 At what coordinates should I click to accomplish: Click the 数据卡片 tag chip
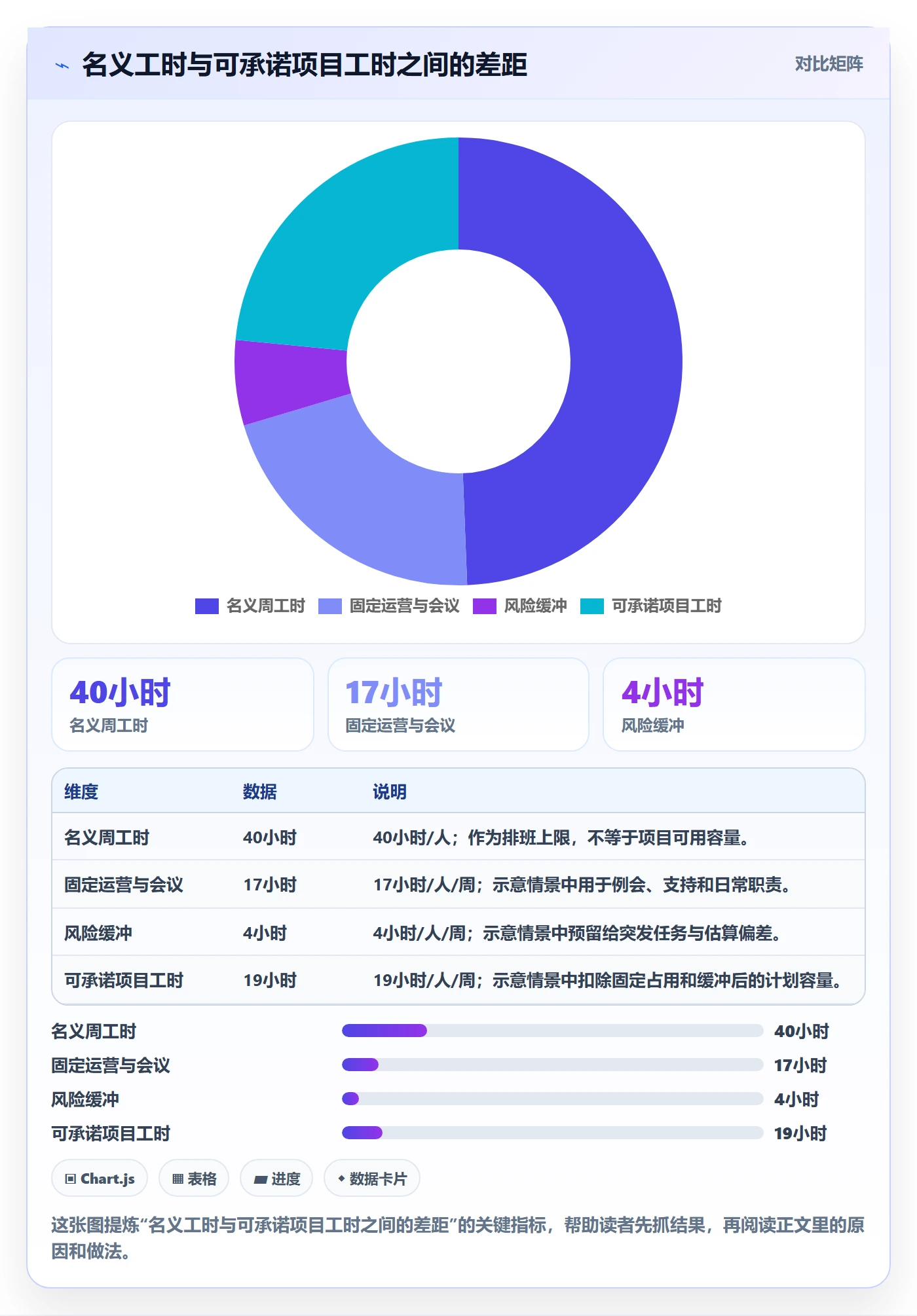(x=372, y=1179)
